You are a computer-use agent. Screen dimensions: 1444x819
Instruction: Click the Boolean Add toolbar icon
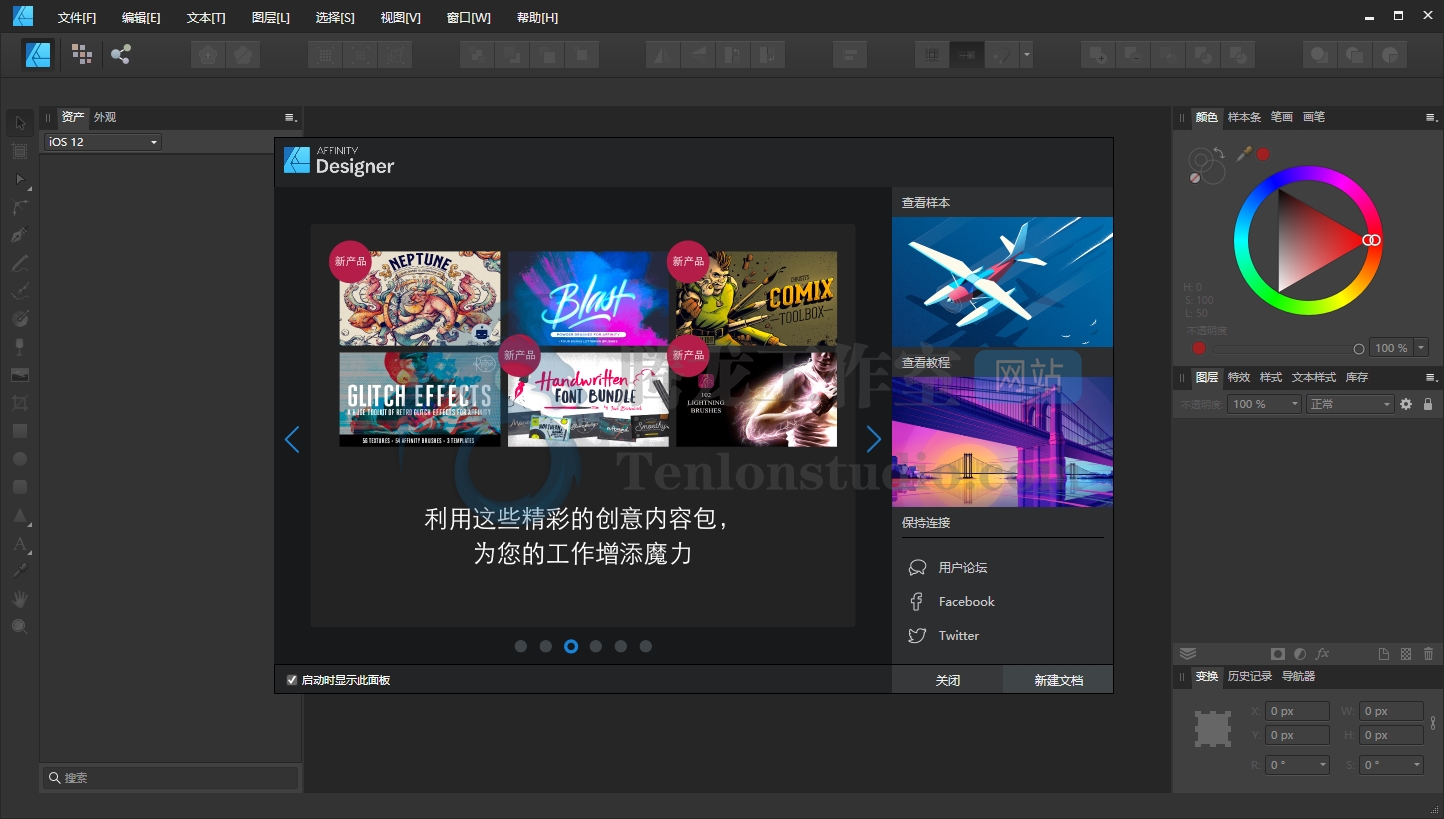click(x=1099, y=54)
